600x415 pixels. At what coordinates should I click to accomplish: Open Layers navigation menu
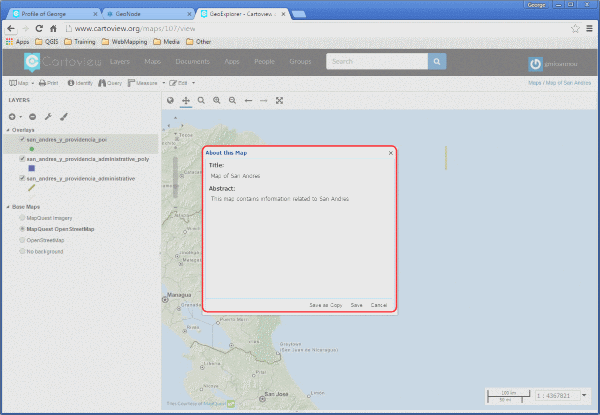[120, 62]
